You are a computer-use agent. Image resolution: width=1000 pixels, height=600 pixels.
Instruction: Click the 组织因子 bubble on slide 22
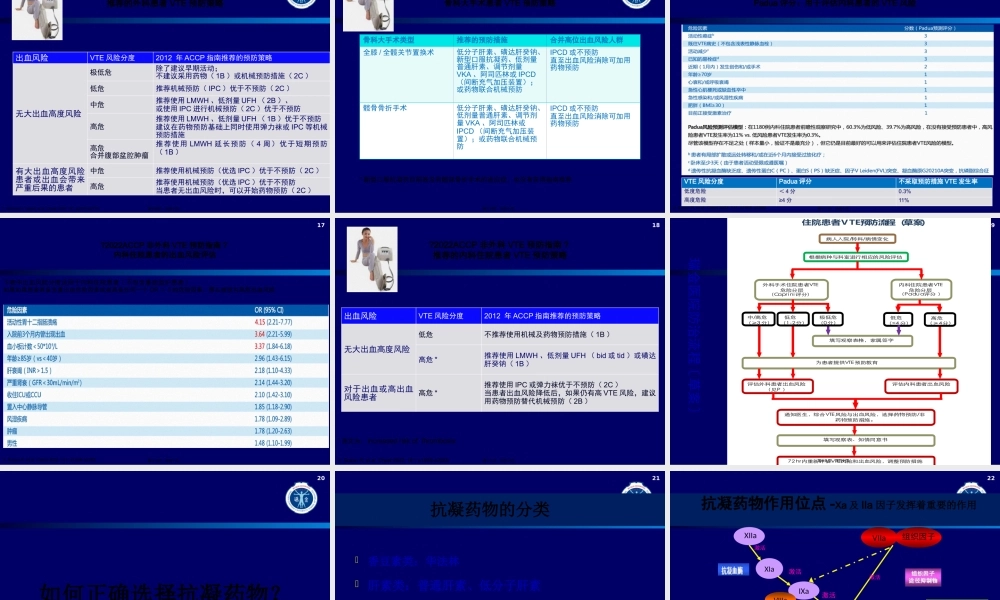click(x=919, y=537)
